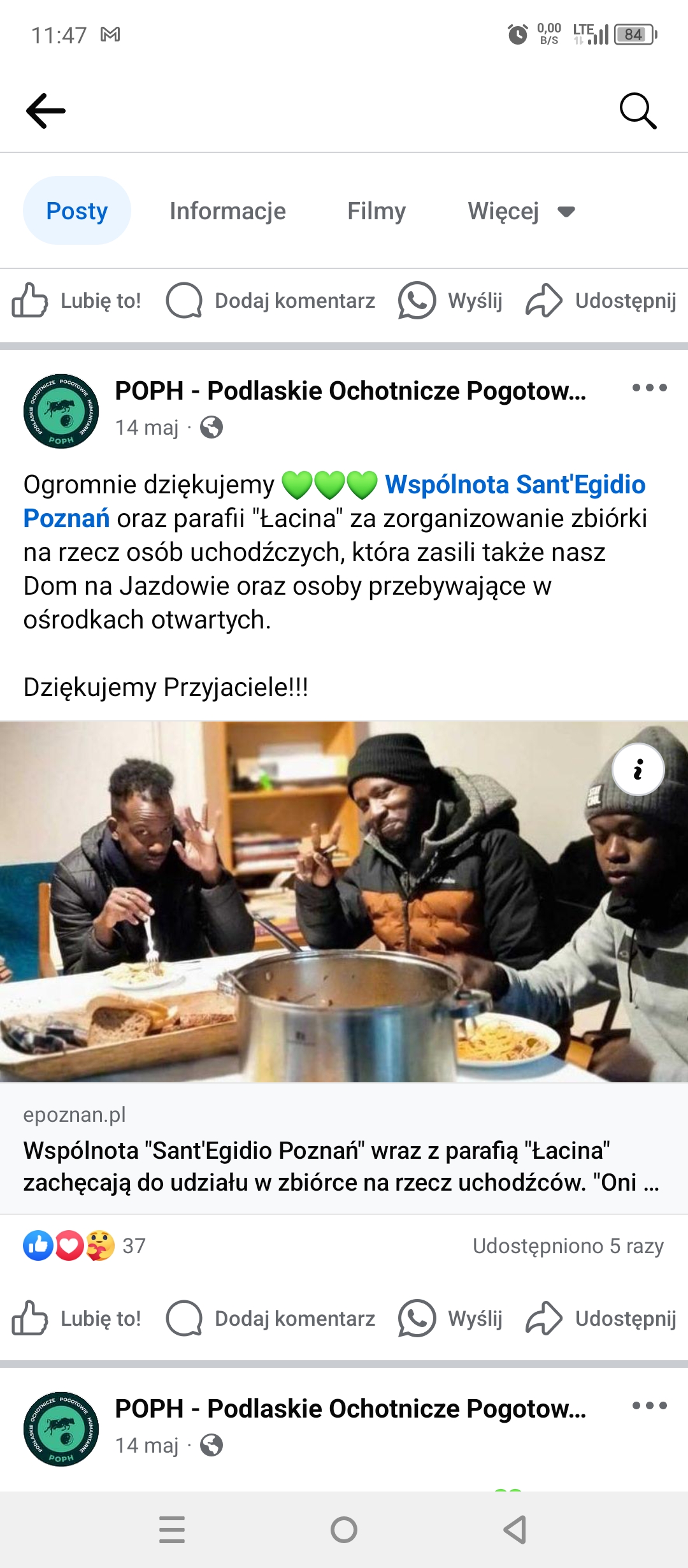
Task: Tap Udostępnij below the epoznan post
Action: pos(601,1318)
